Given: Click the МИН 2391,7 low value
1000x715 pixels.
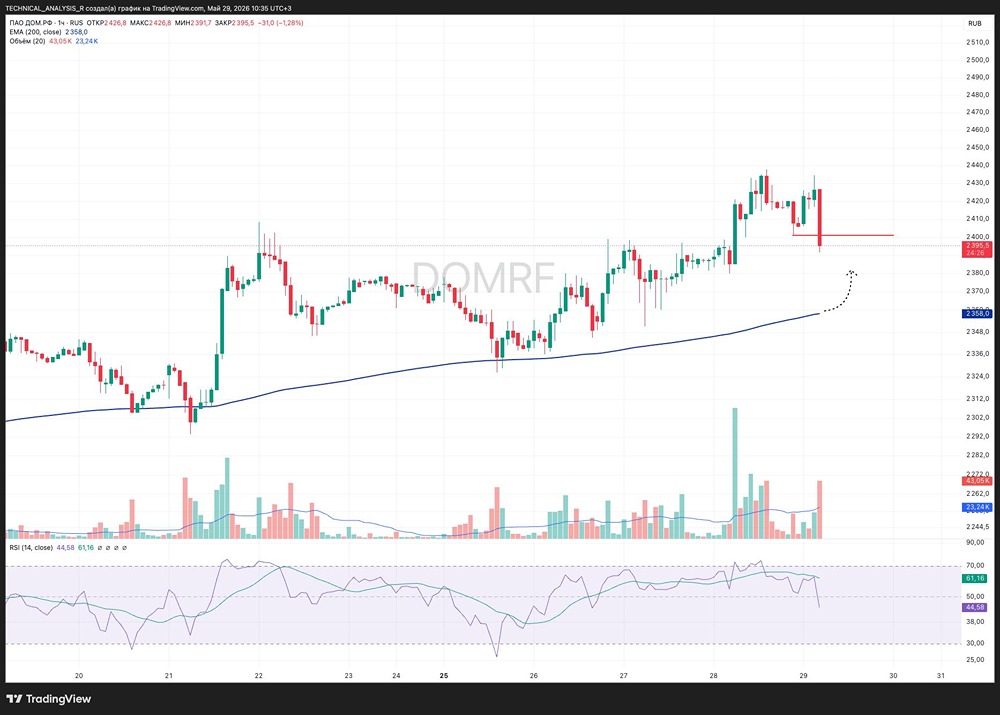Looking at the screenshot, I should click(x=193, y=23).
